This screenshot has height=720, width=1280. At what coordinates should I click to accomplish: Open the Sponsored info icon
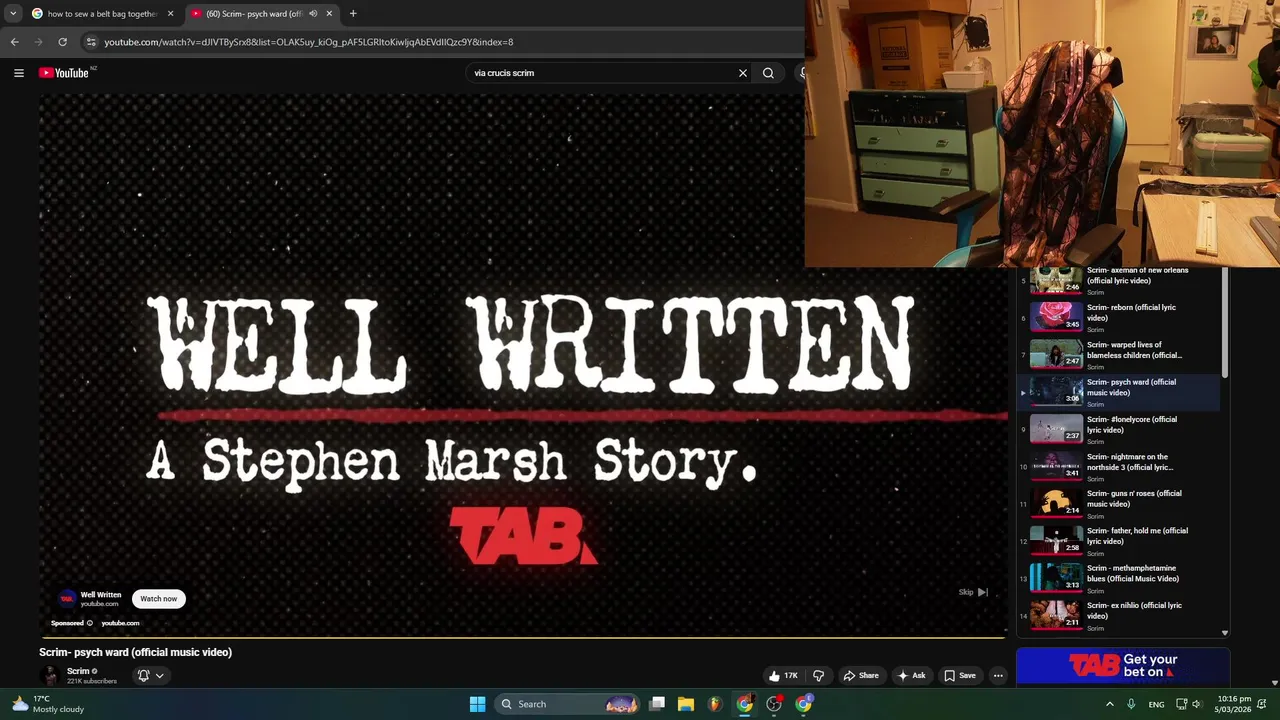(x=89, y=623)
